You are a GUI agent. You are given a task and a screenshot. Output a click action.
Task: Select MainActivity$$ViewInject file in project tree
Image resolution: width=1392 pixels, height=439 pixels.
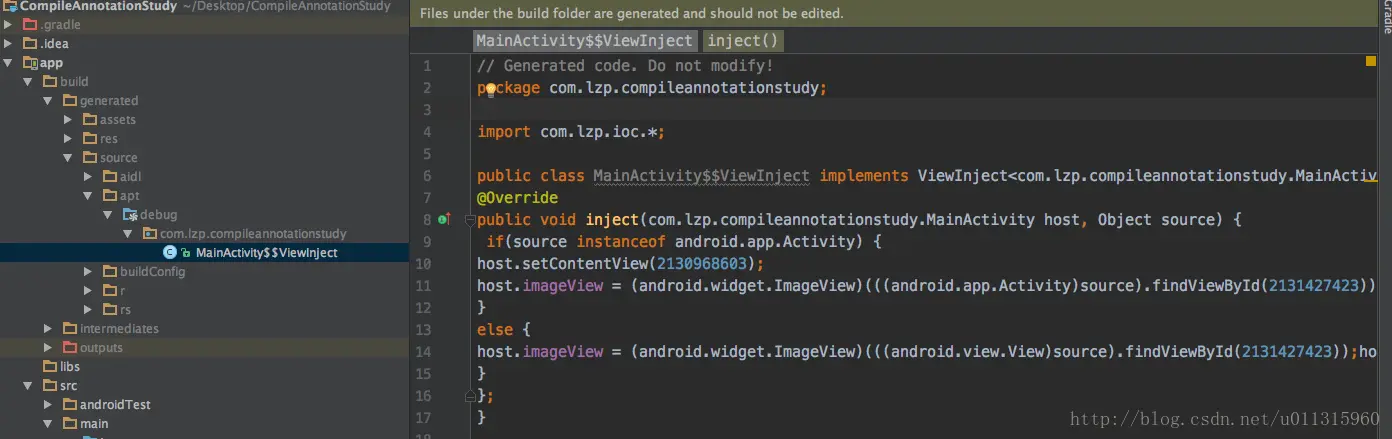tap(204, 253)
